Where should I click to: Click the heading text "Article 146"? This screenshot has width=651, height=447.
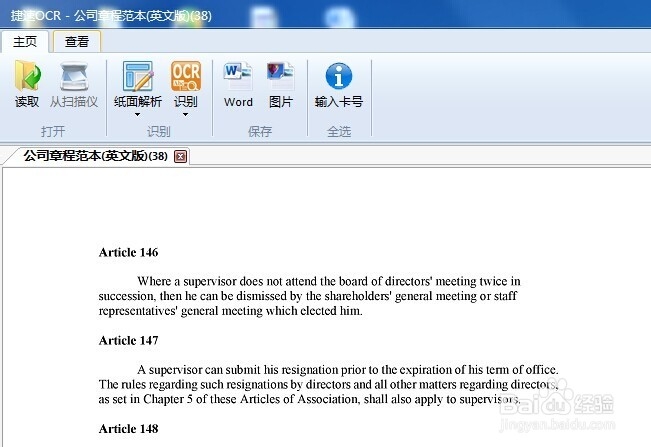point(128,252)
